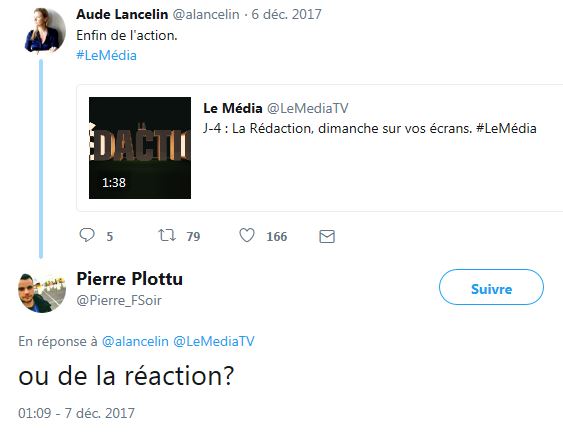Open @LeMediaTV mention in reply line
This screenshot has width=563, height=434.
coord(214,341)
